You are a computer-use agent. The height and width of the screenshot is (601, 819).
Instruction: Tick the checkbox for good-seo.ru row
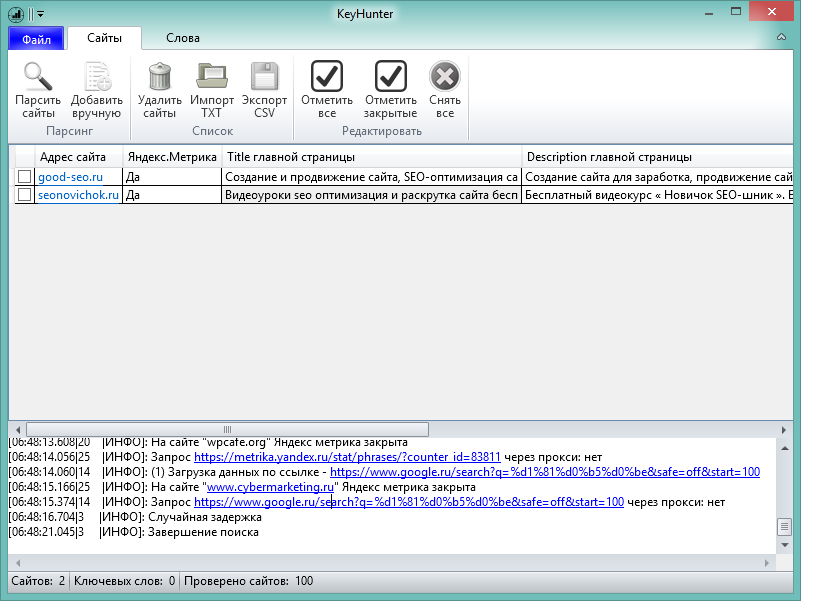tap(24, 177)
